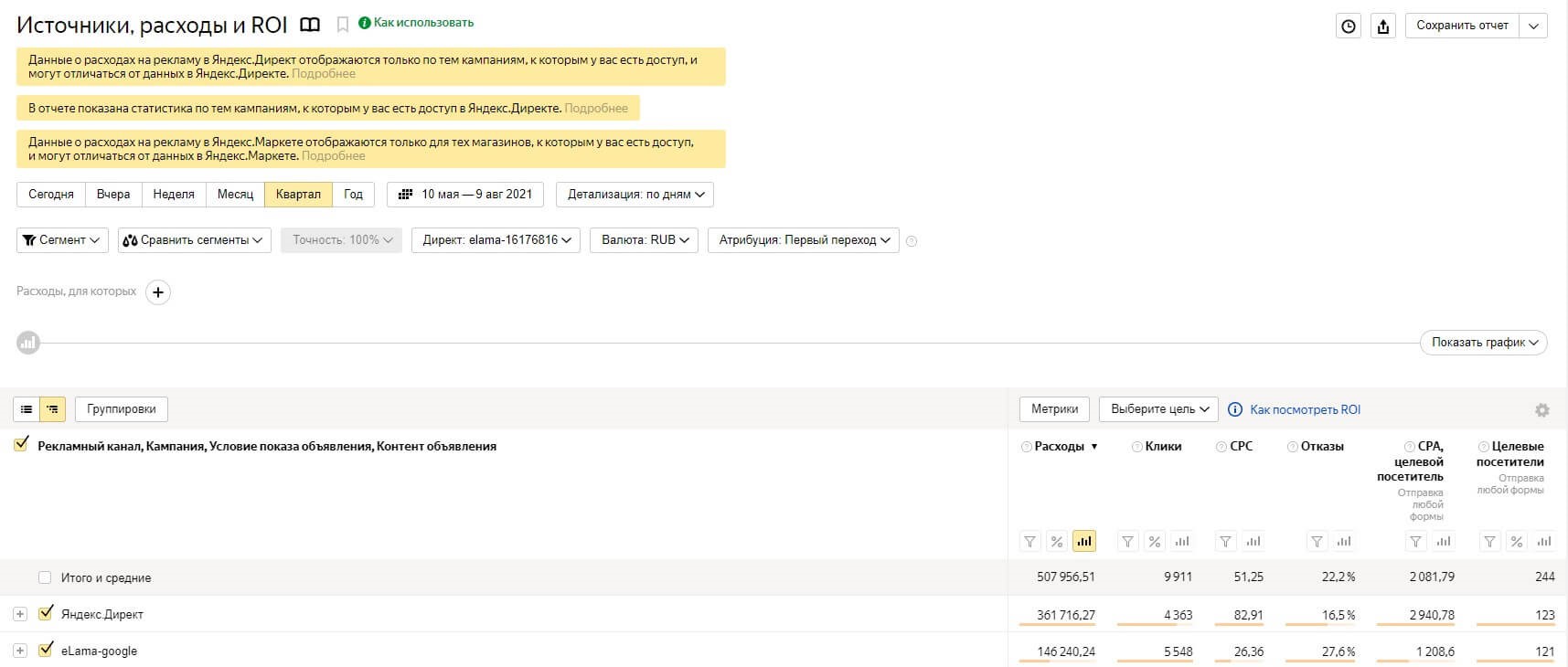The width and height of the screenshot is (1568, 667).
Task: Select the Месяц period tab
Action: [235, 195]
